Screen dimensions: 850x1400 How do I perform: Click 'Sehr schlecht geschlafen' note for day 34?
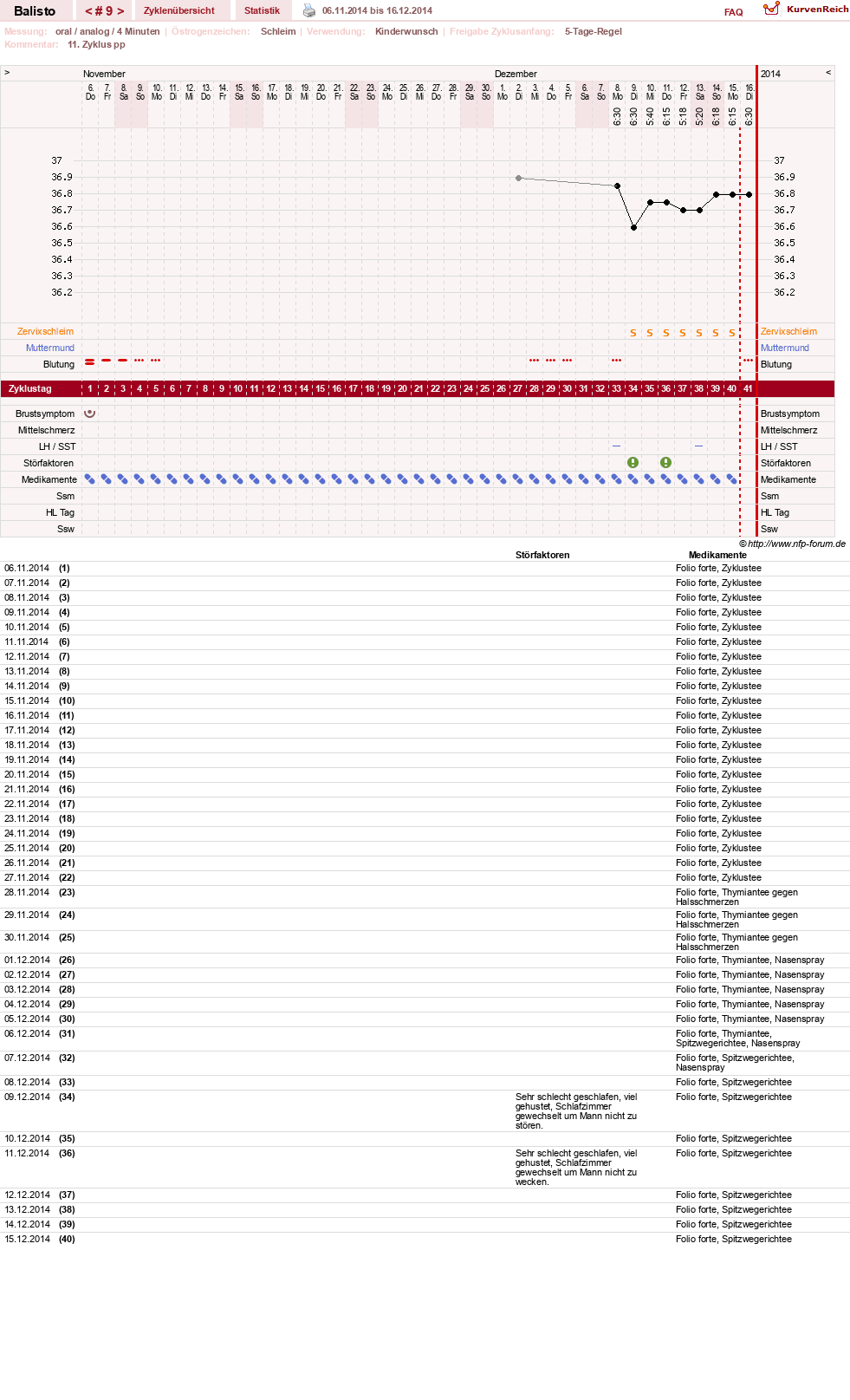(576, 1111)
